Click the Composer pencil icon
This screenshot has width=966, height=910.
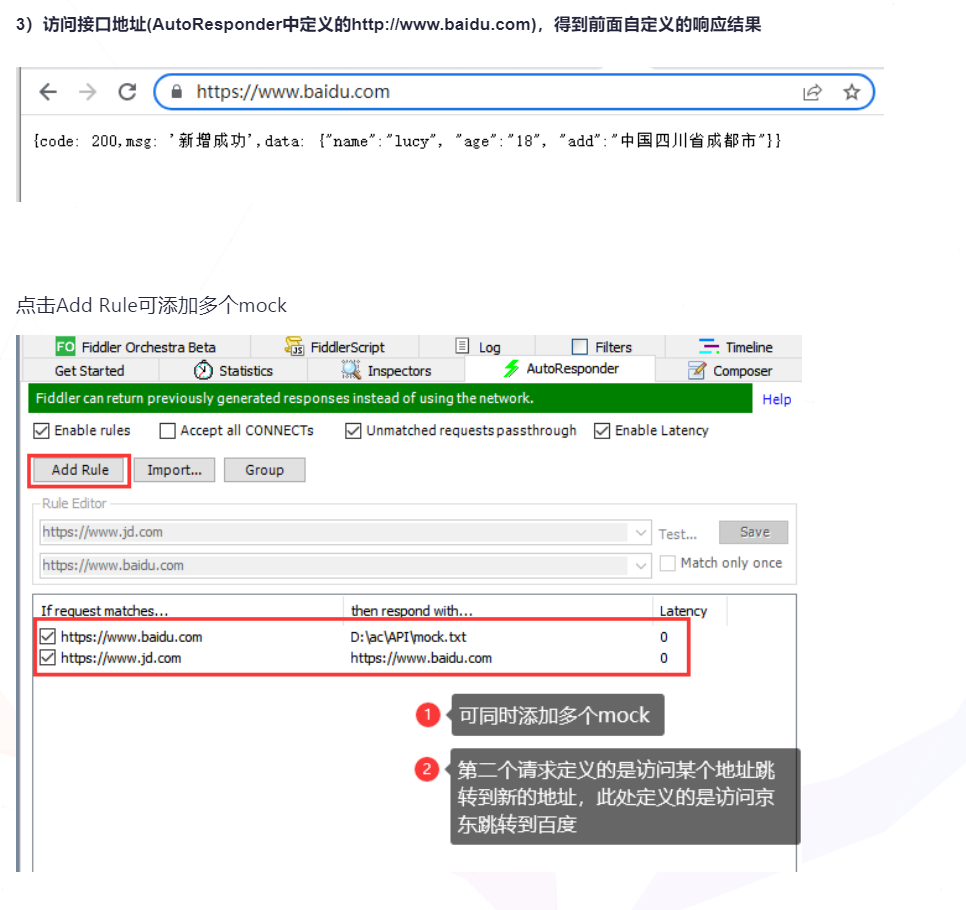(x=697, y=370)
